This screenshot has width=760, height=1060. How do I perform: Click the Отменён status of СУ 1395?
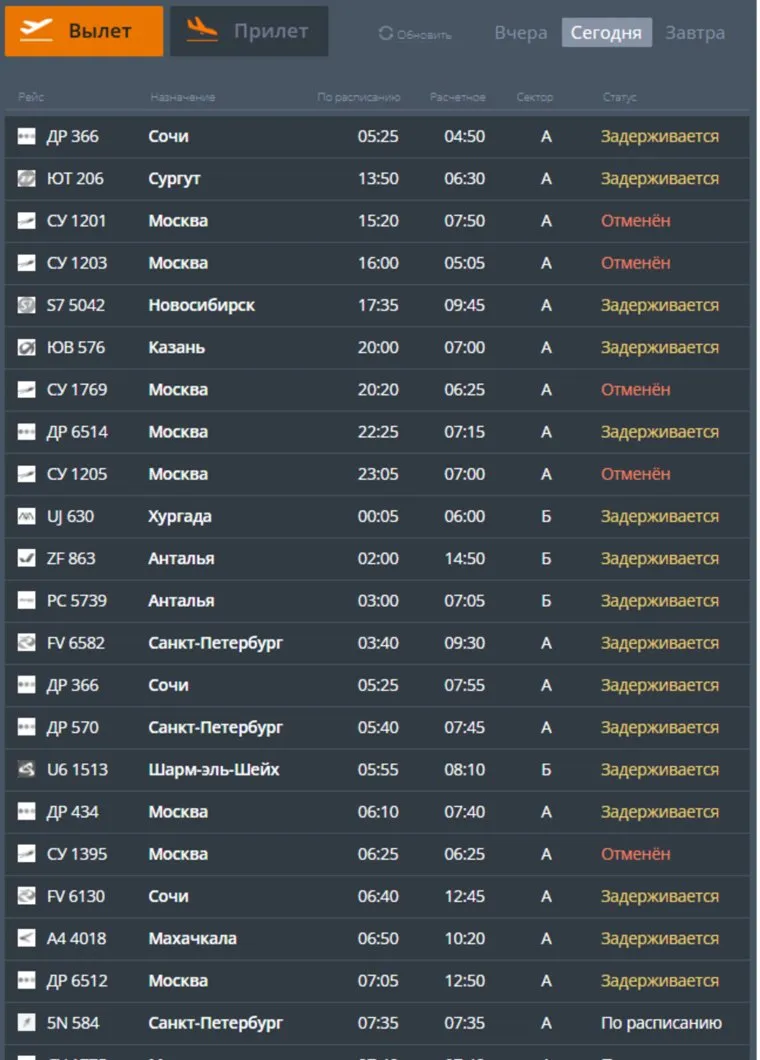[635, 855]
